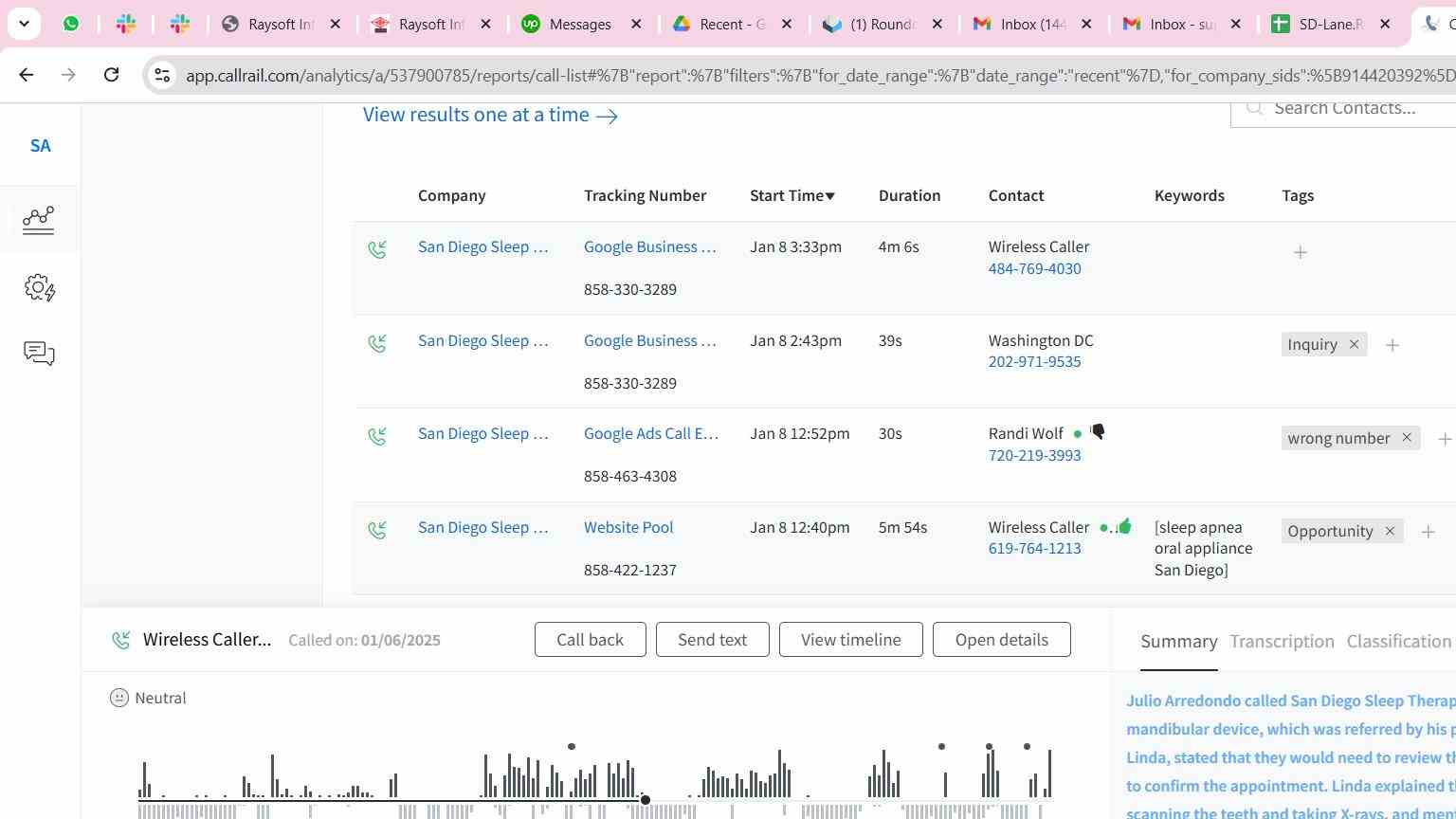This screenshot has height=819, width=1456.
Task: Open Analytics in the sidebar
Action: pos(39,220)
